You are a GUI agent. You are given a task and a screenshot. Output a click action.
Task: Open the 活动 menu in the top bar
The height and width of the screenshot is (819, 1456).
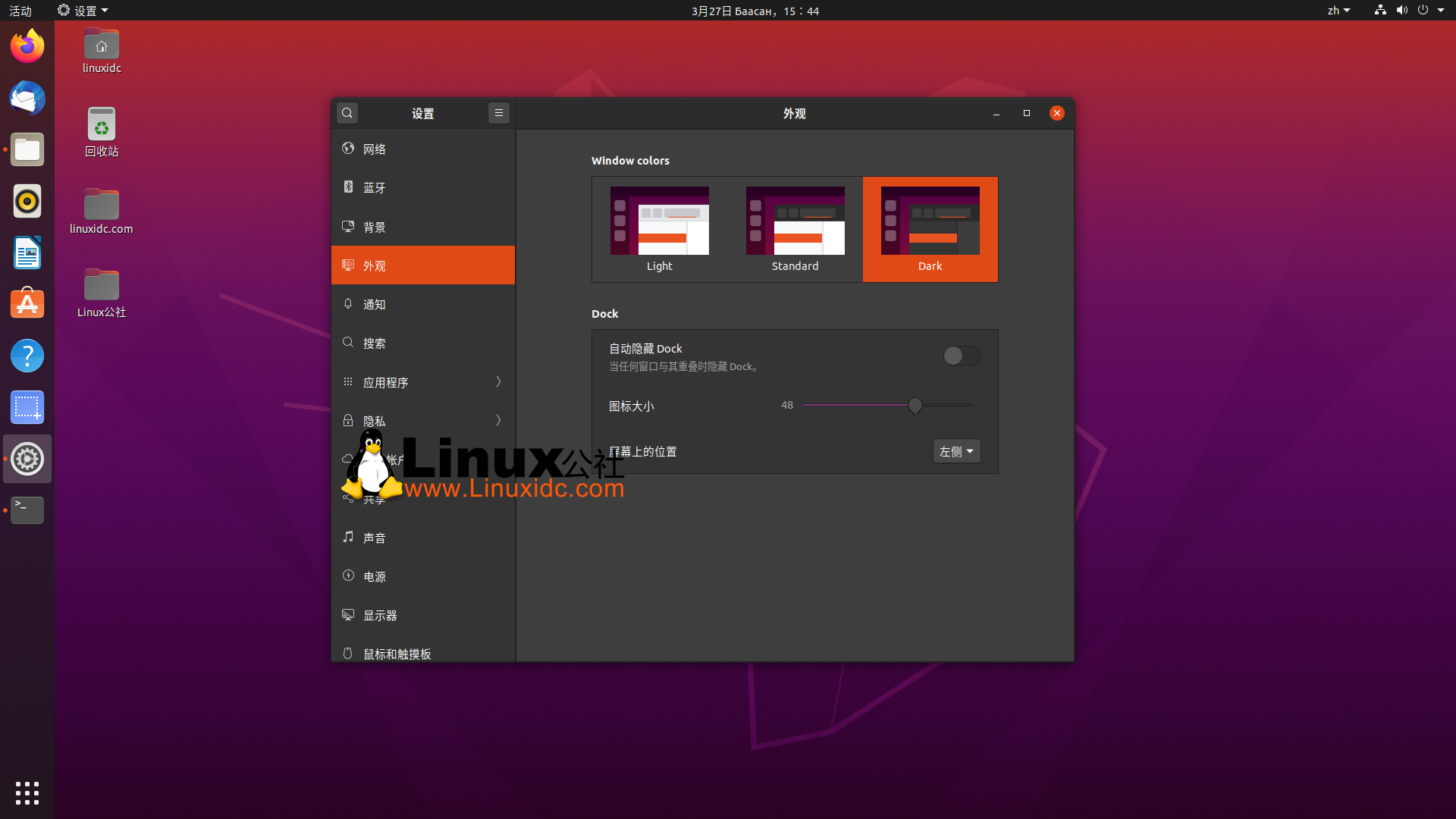(20, 10)
